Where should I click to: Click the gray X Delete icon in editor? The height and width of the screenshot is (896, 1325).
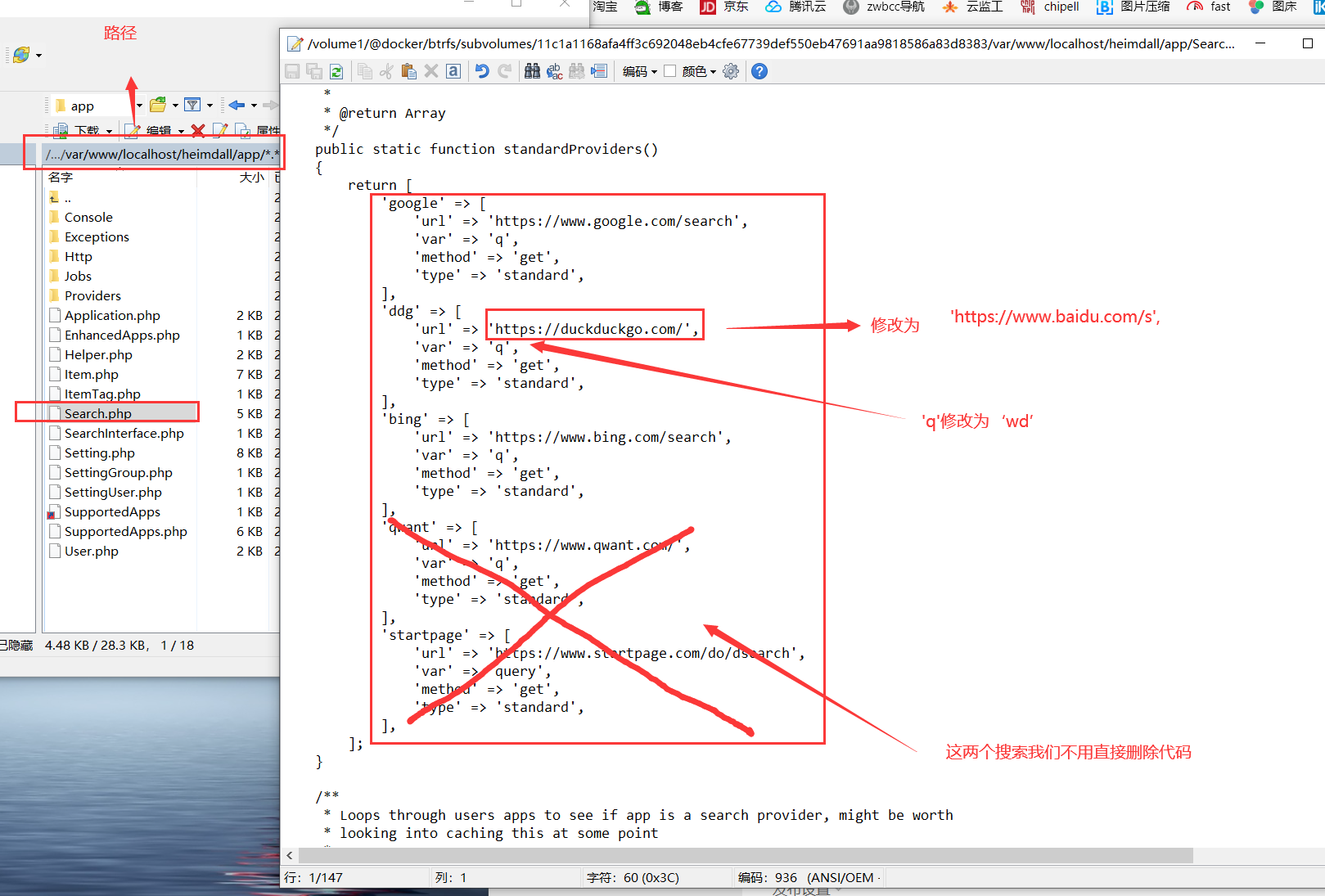tap(431, 71)
